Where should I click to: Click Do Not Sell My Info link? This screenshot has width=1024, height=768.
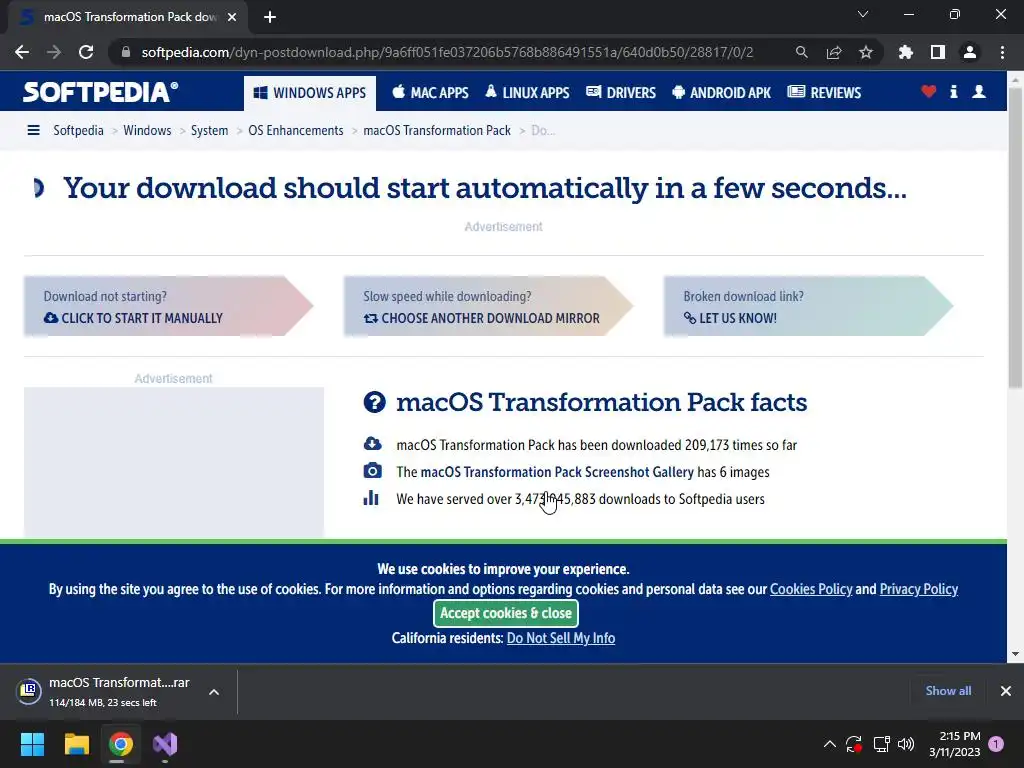click(x=561, y=638)
